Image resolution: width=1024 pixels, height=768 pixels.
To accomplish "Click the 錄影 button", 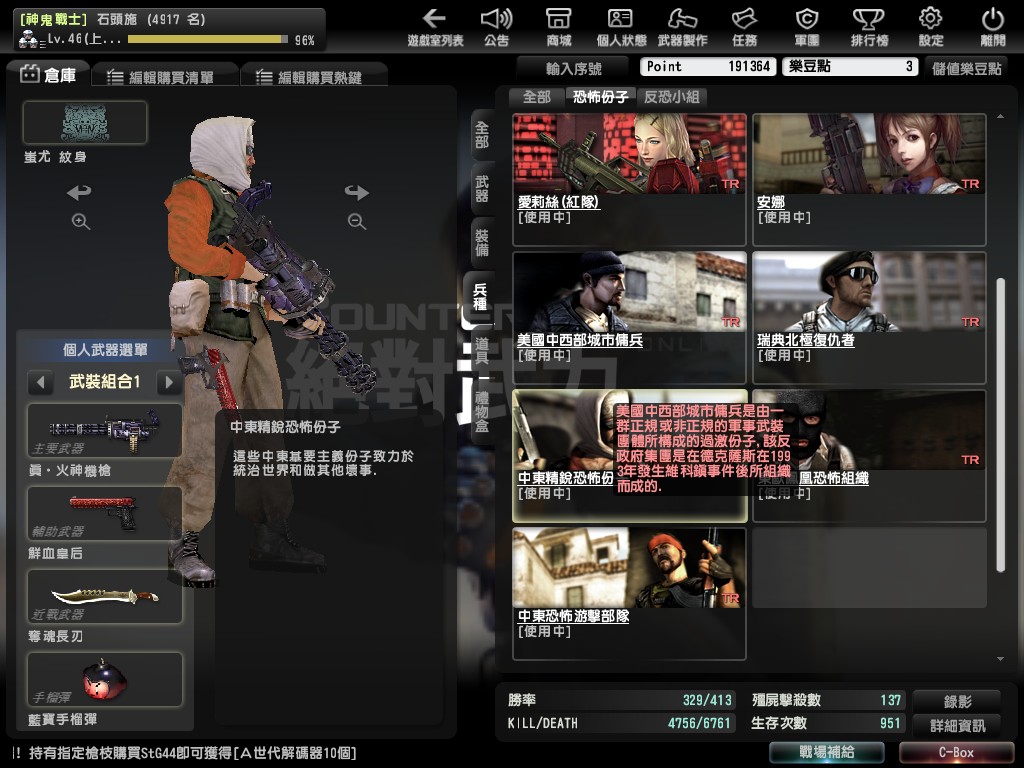I will (957, 701).
